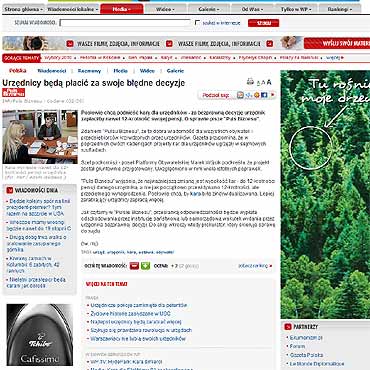Click the green thumbs-up rating icon
This screenshot has width=370, height=370.
coord(145,266)
